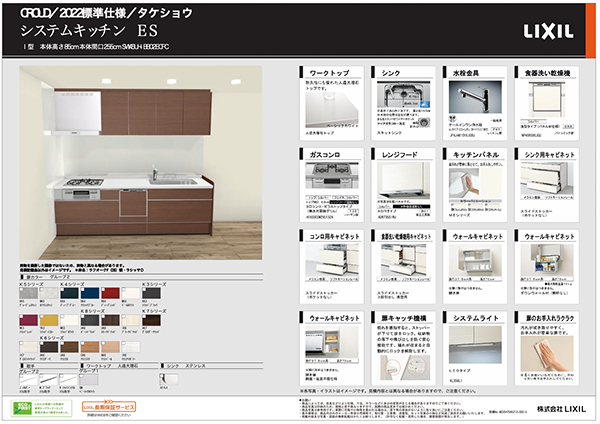Choose the magenta door color swatch
The width and height of the screenshot is (600, 424).
tap(29, 320)
